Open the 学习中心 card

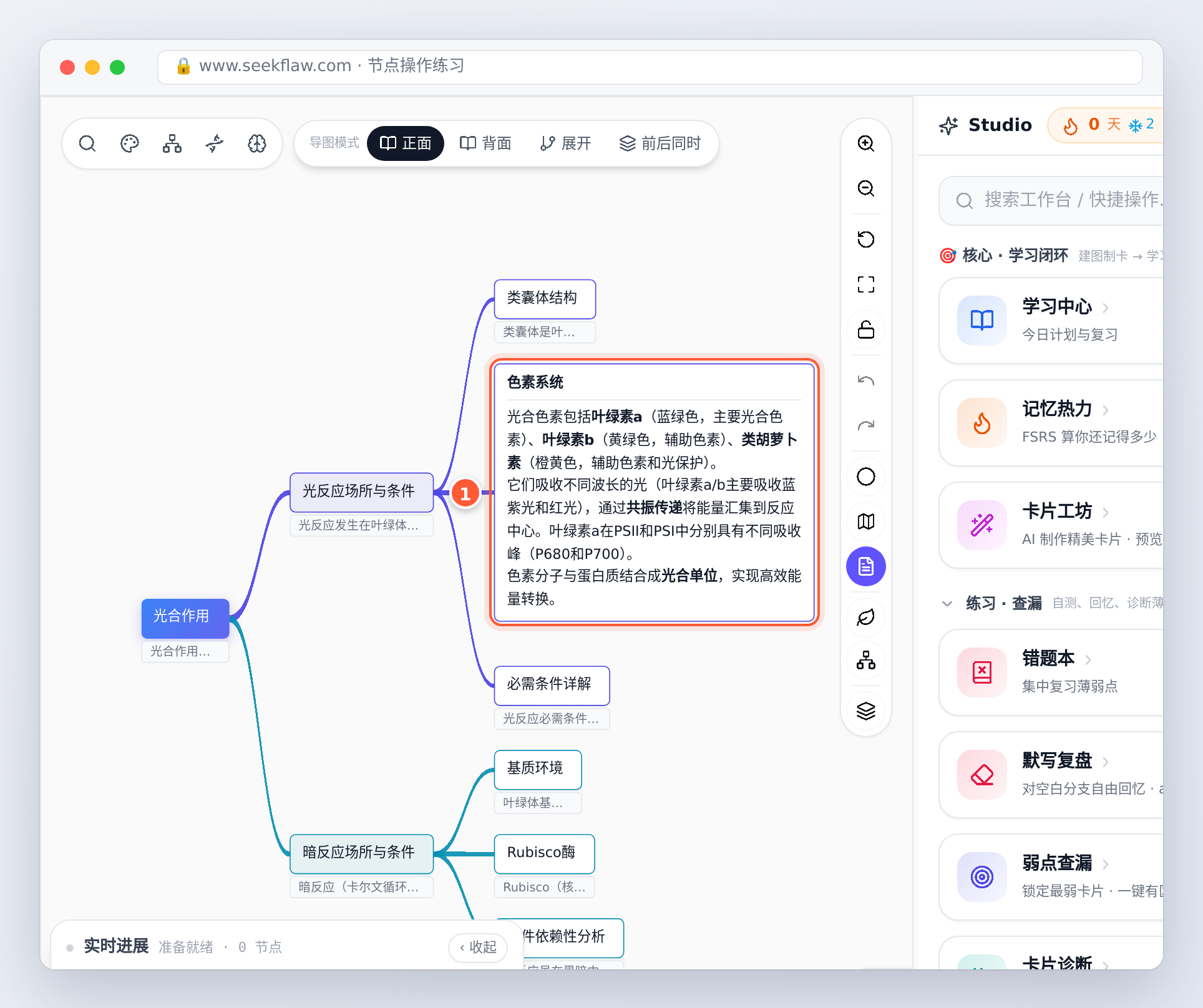[x=1051, y=321]
